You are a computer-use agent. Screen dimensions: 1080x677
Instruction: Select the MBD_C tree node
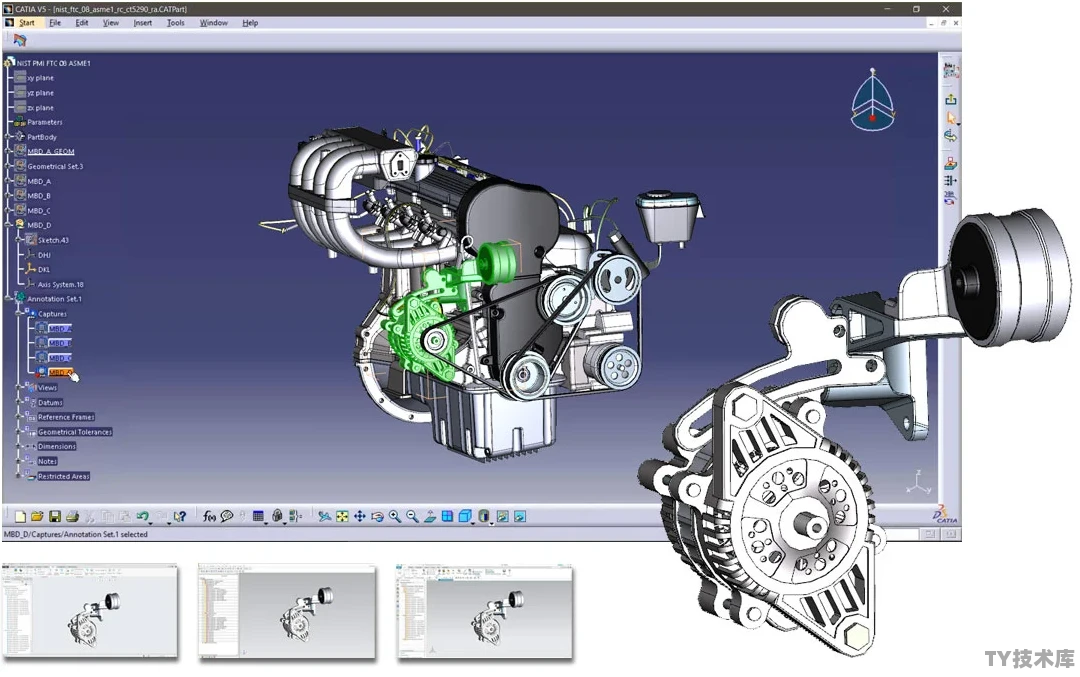(x=39, y=211)
